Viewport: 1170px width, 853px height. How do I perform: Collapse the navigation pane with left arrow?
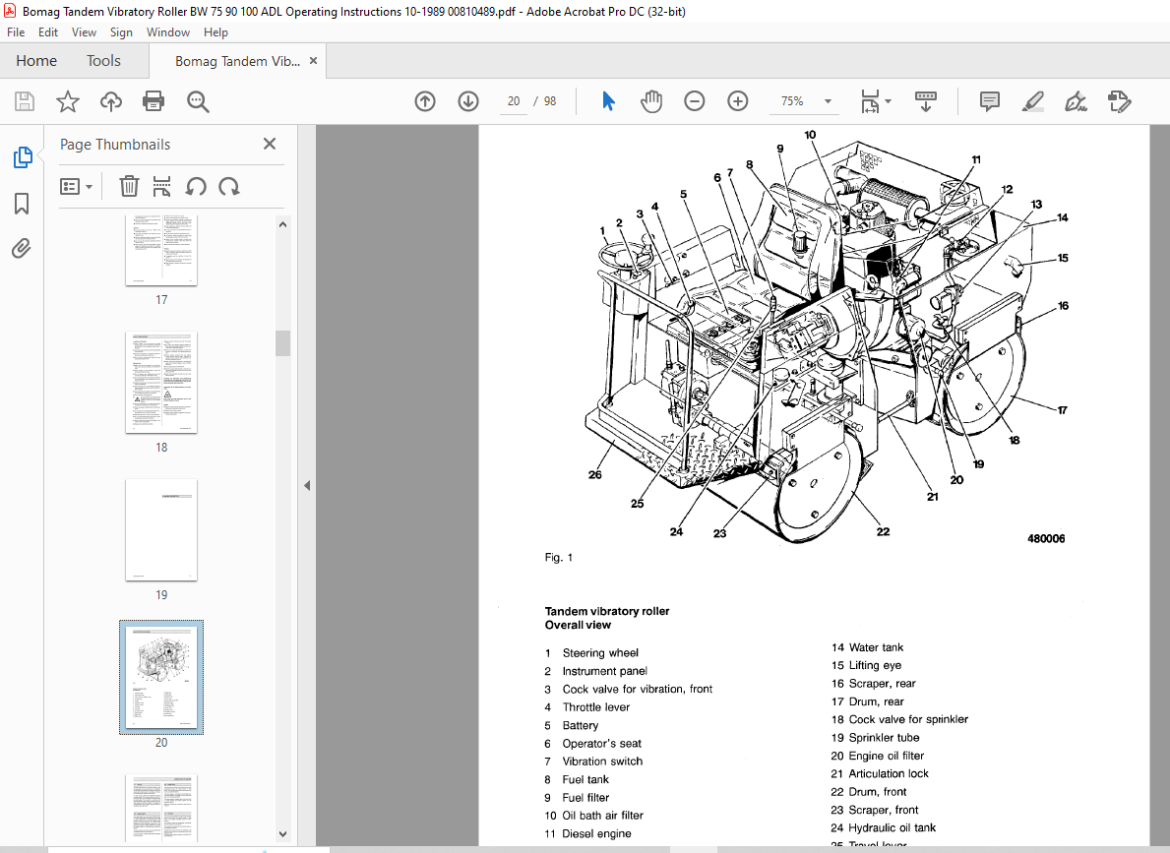click(307, 485)
